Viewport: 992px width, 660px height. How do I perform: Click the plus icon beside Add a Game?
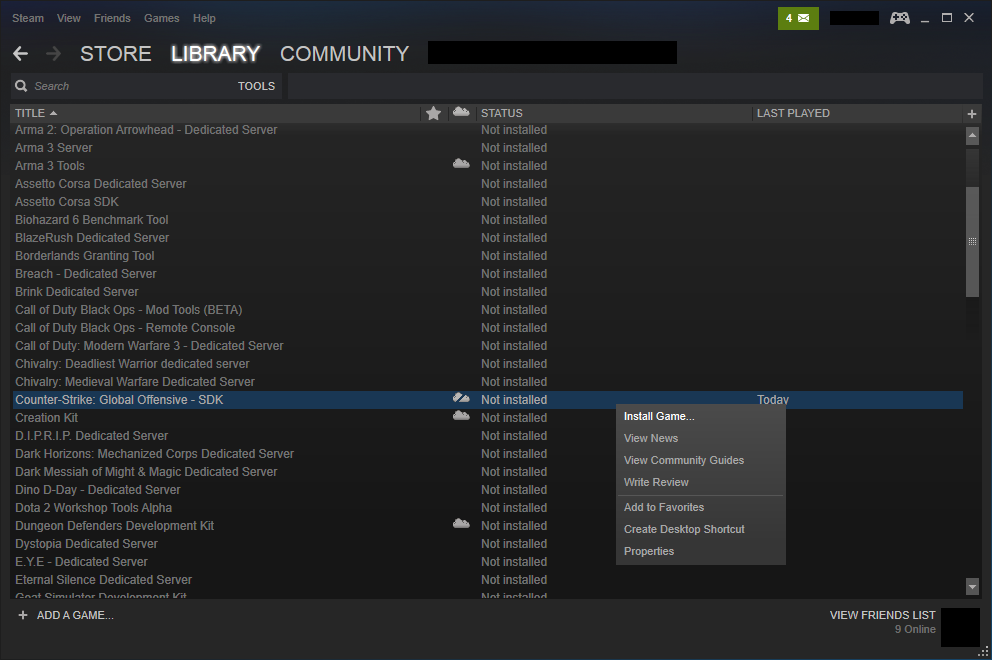click(23, 615)
